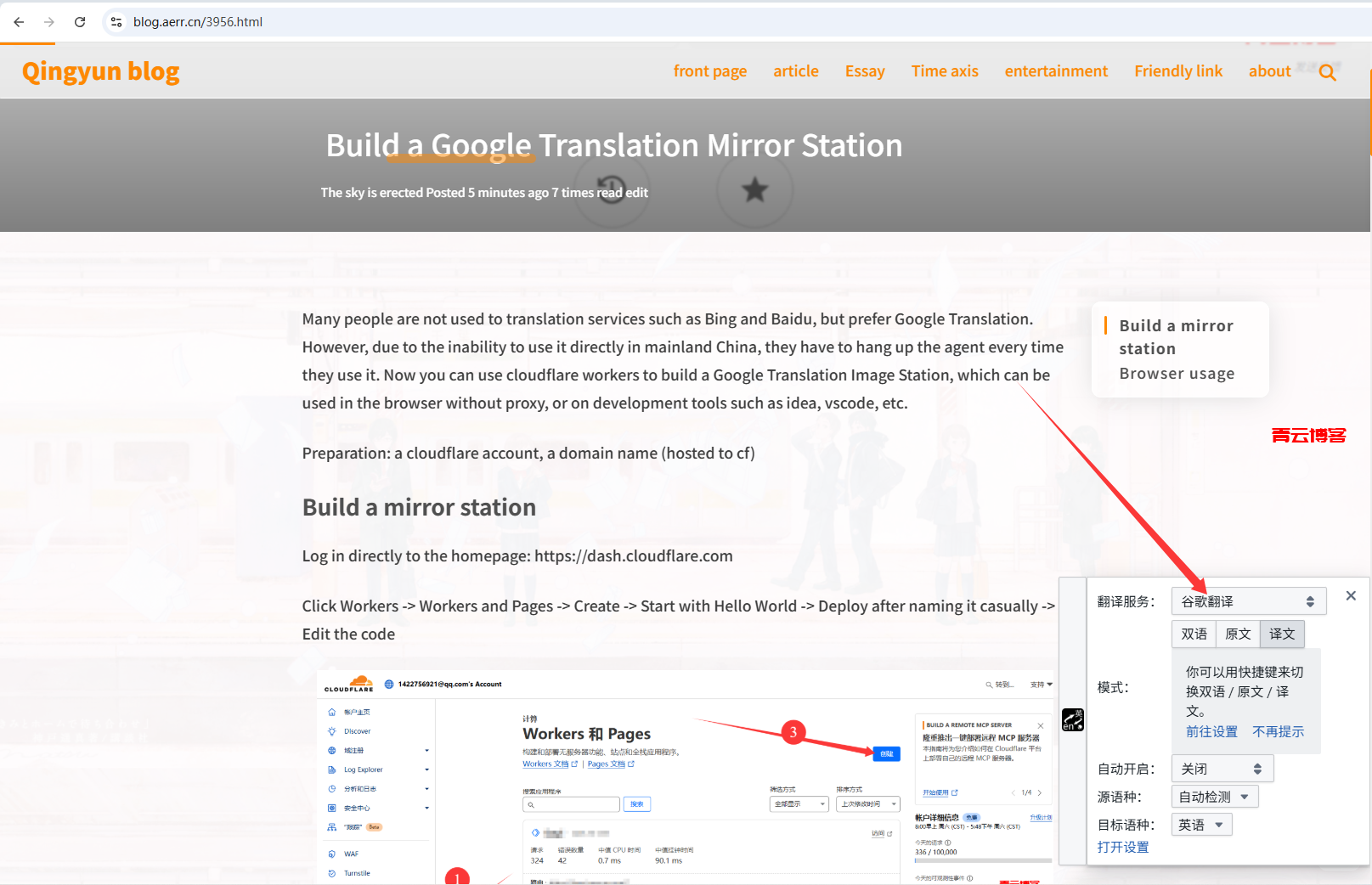Click the 目标语种: label
This screenshot has height=885, width=1372.
[1126, 826]
